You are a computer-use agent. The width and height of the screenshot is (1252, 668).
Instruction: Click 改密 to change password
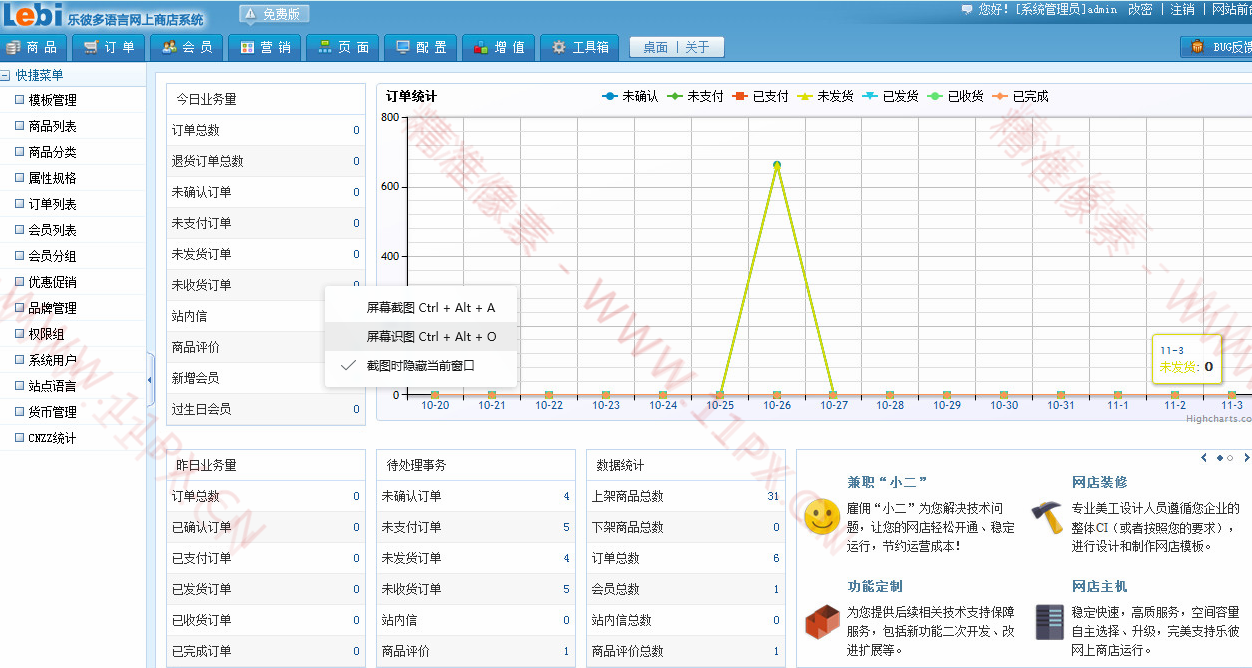[1140, 9]
